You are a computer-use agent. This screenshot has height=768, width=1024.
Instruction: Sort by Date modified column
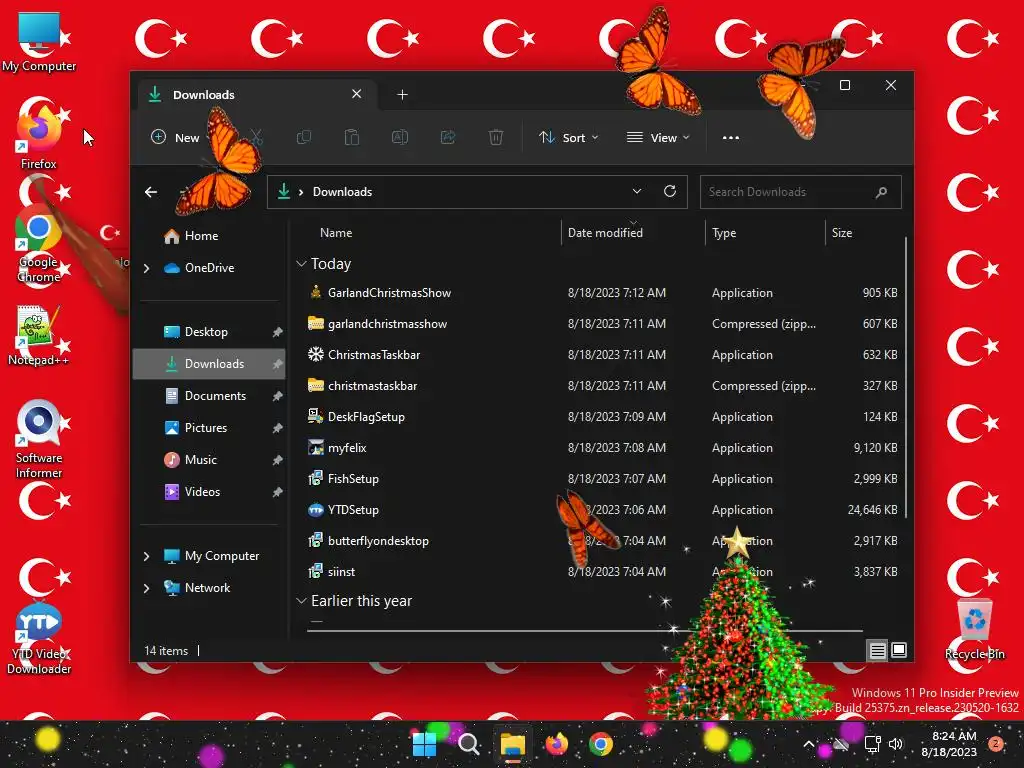(605, 233)
